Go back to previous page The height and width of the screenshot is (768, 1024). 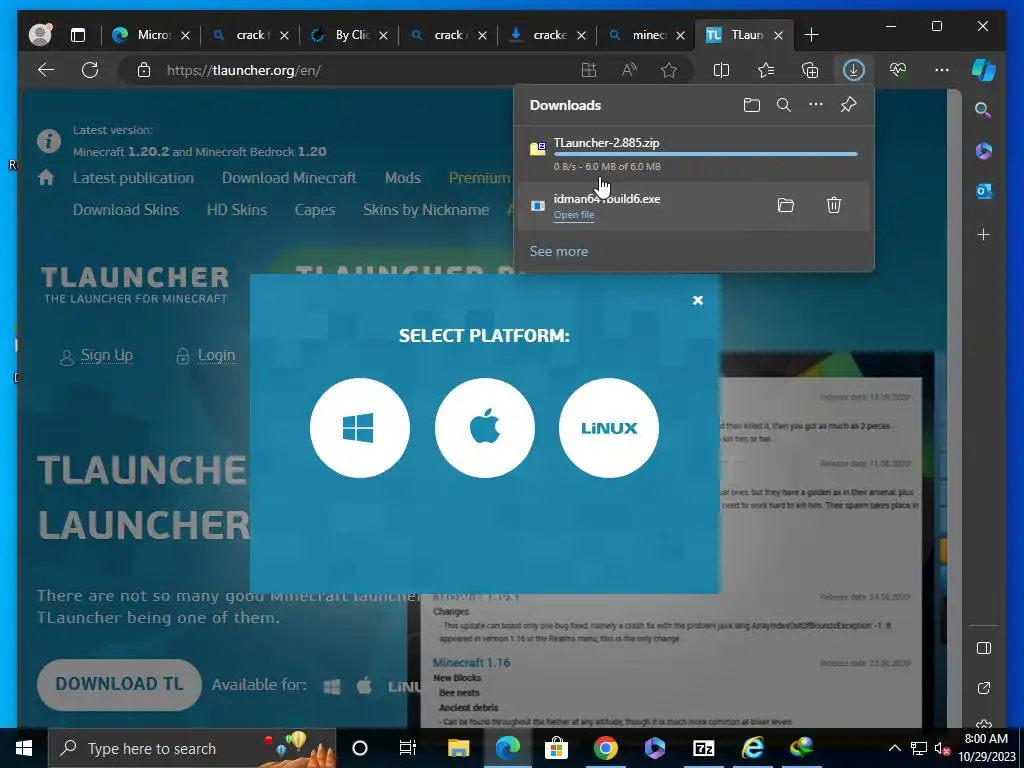pos(46,70)
